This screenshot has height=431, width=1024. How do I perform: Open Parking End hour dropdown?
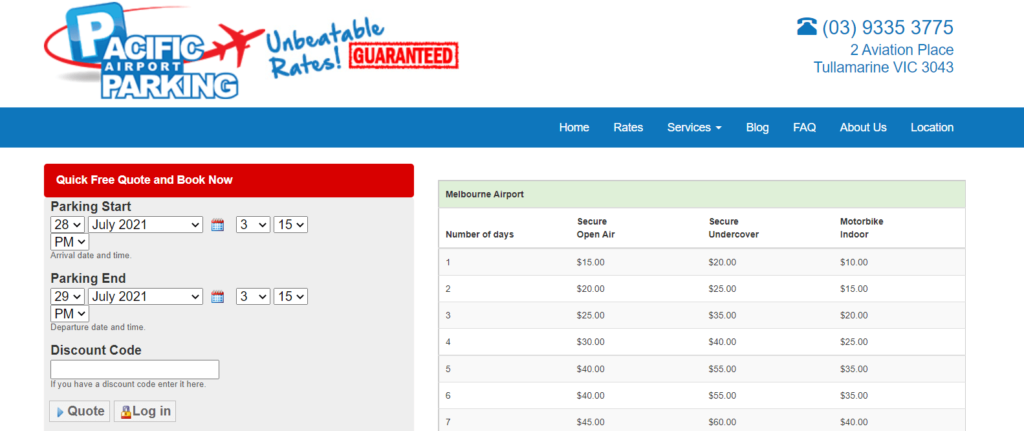[253, 296]
